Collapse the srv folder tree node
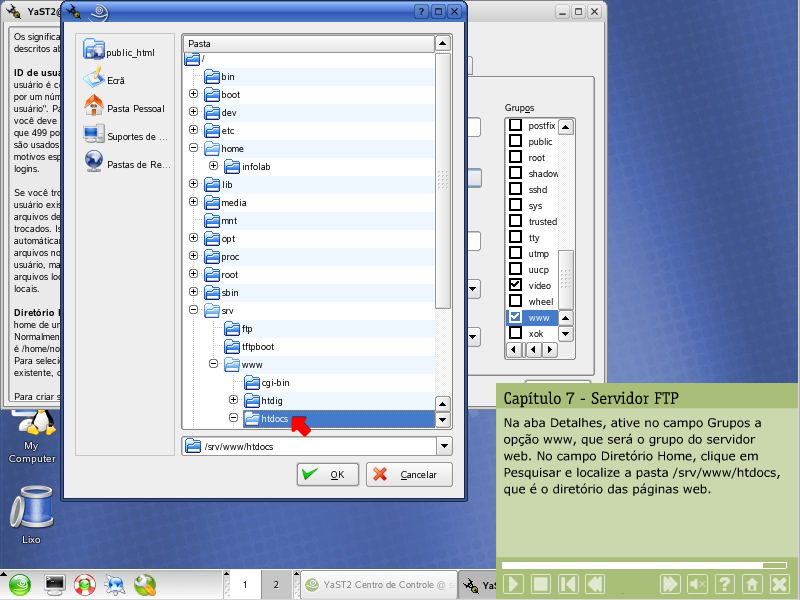 tap(194, 311)
